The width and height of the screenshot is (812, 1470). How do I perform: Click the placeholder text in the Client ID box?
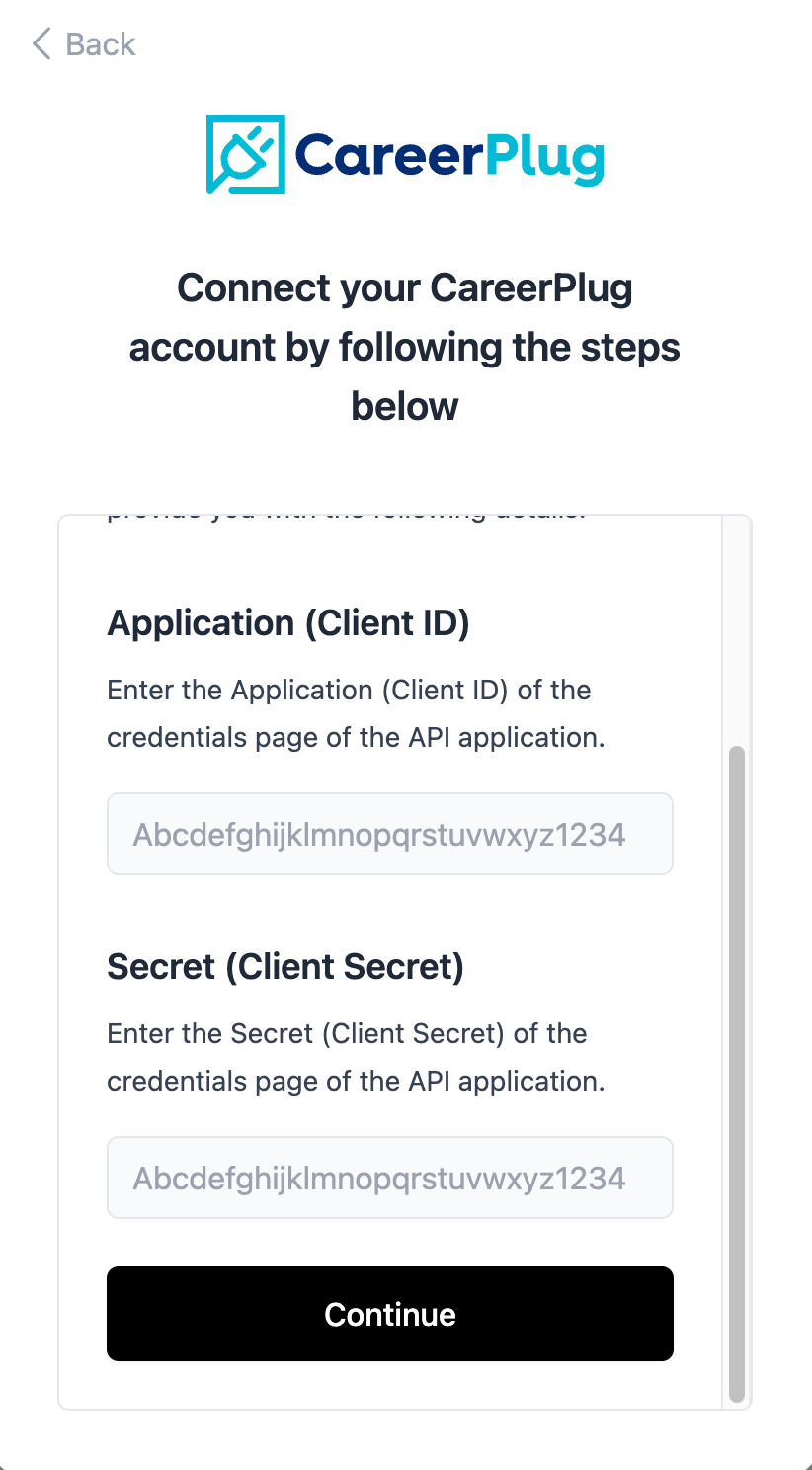[378, 835]
